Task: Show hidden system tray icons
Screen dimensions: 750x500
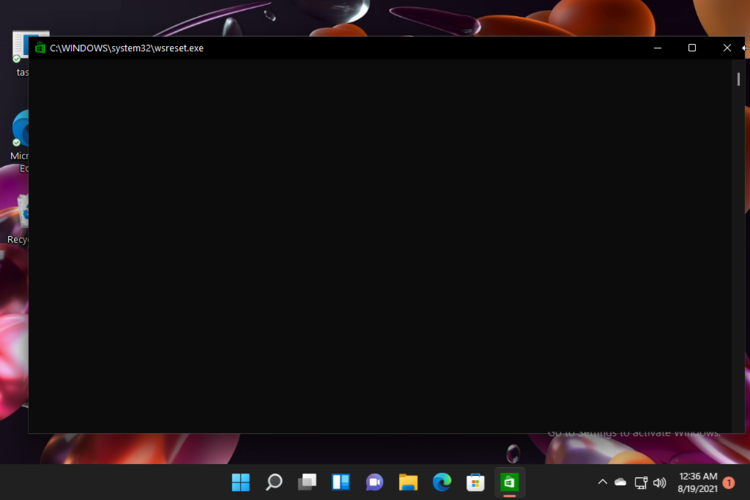Action: pyautogui.click(x=603, y=482)
